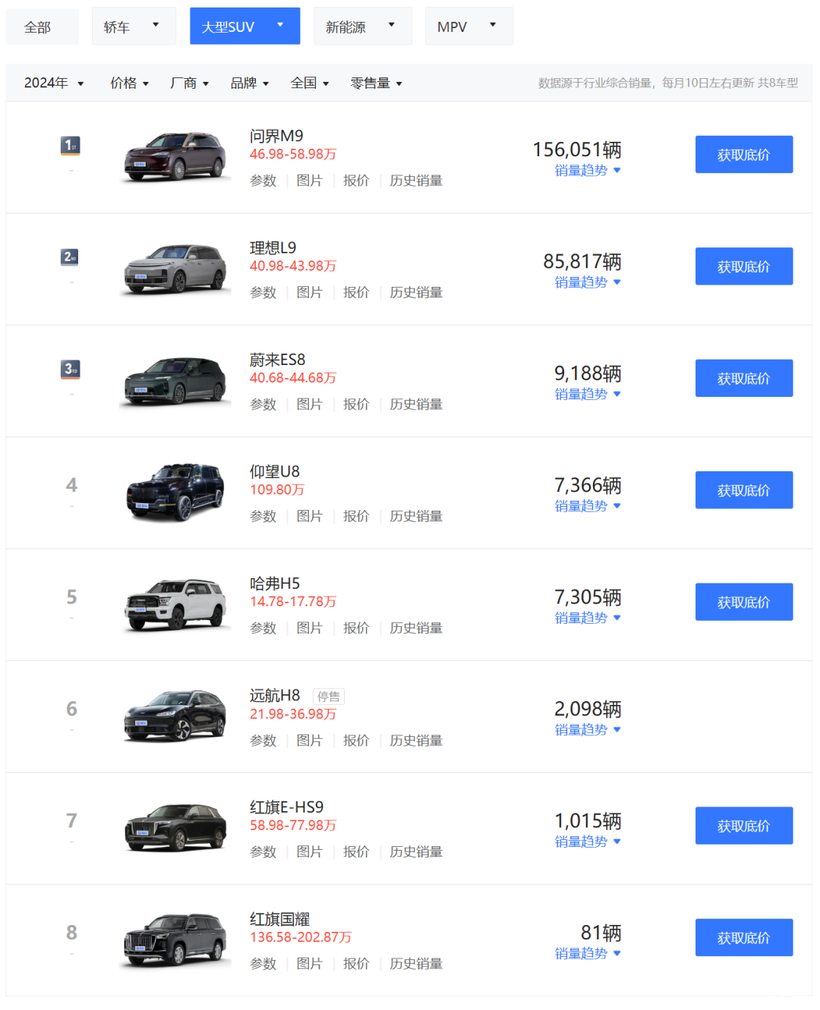Click 获取底价 for 蔚来ES8
This screenshot has height=1010, width=820.
[743, 378]
